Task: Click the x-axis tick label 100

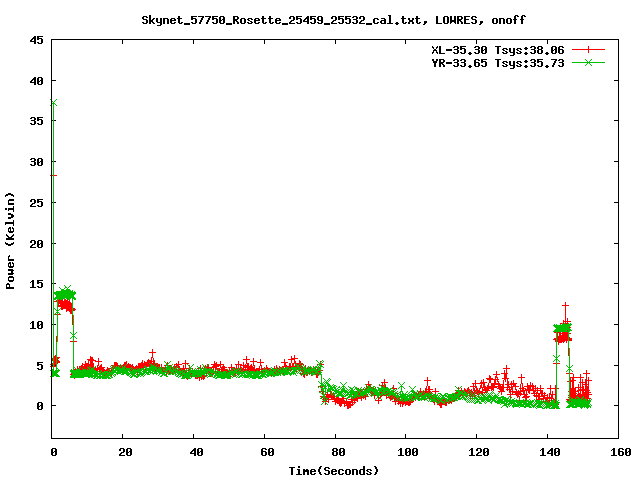Action: point(408,452)
